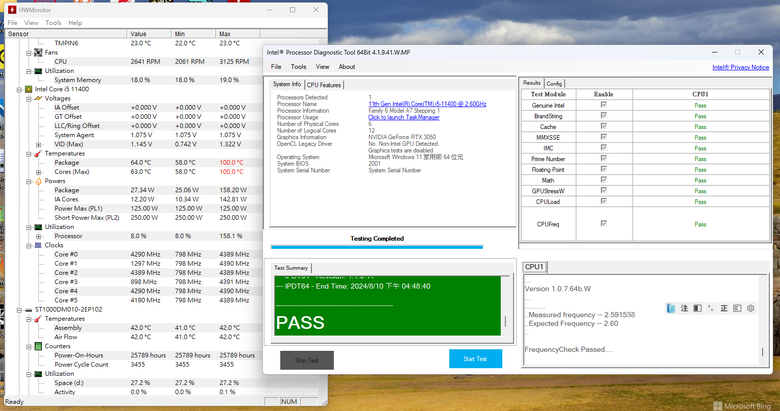Toggle BrandString enable checkbox
Image resolution: width=780 pixels, height=411 pixels.
tap(603, 115)
